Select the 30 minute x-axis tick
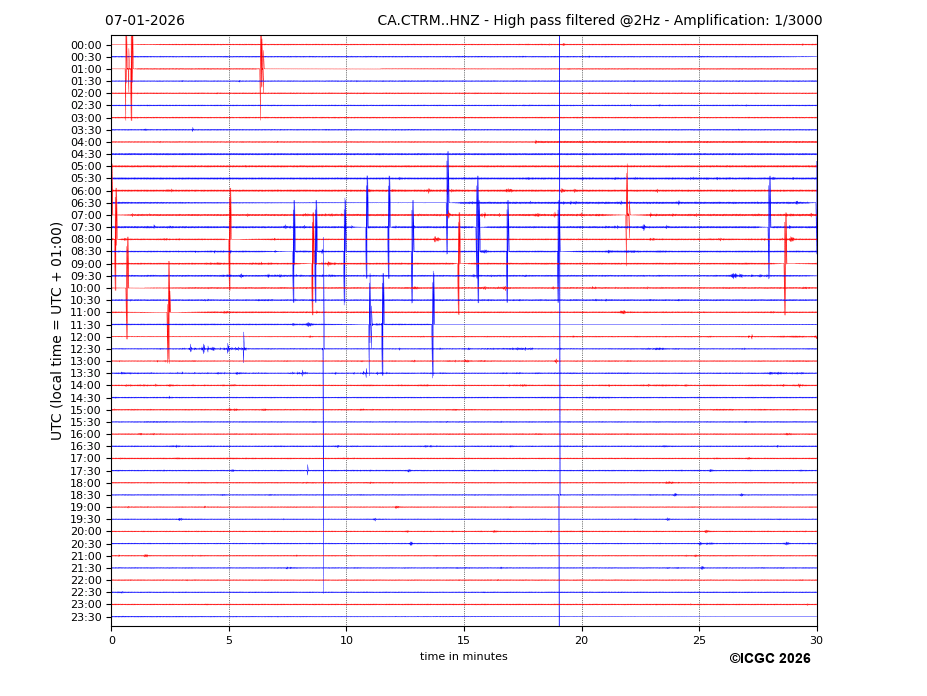 [x=817, y=640]
